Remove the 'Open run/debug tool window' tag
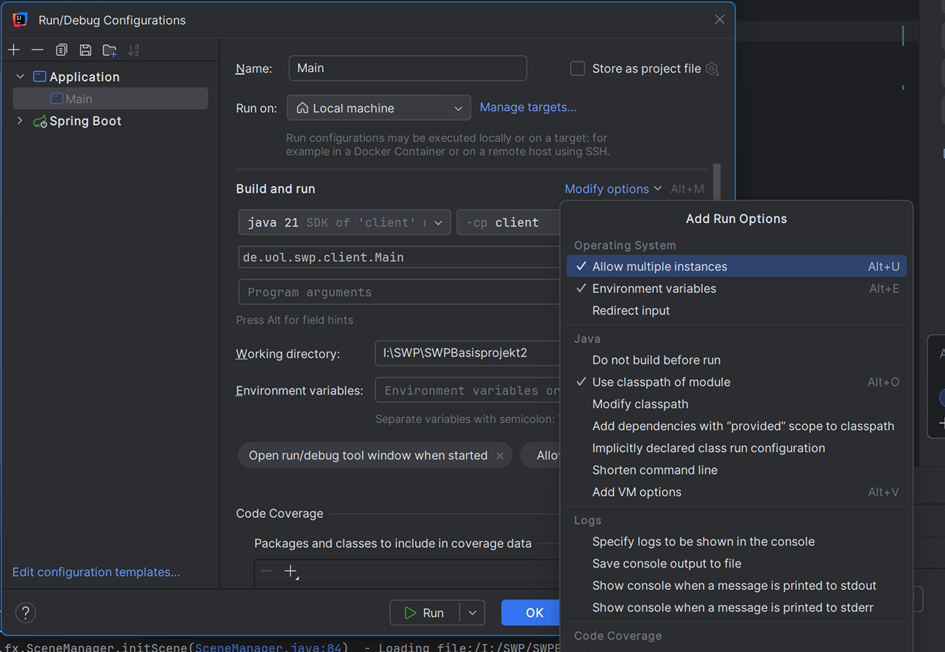 (500, 456)
